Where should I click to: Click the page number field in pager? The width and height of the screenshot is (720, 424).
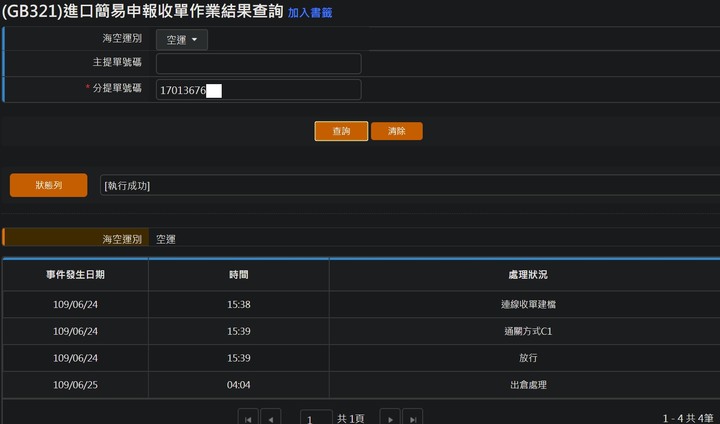(316, 418)
